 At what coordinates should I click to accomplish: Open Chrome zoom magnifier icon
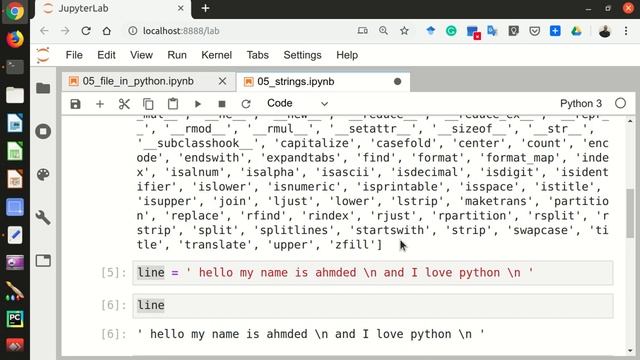coord(383,31)
